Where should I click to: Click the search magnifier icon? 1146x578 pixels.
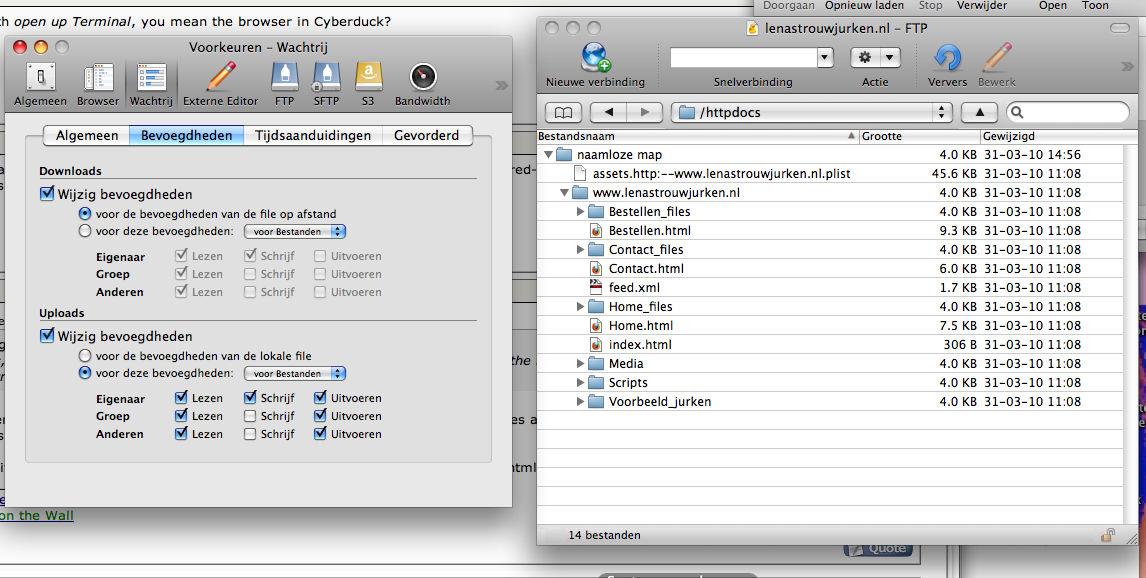(1017, 112)
